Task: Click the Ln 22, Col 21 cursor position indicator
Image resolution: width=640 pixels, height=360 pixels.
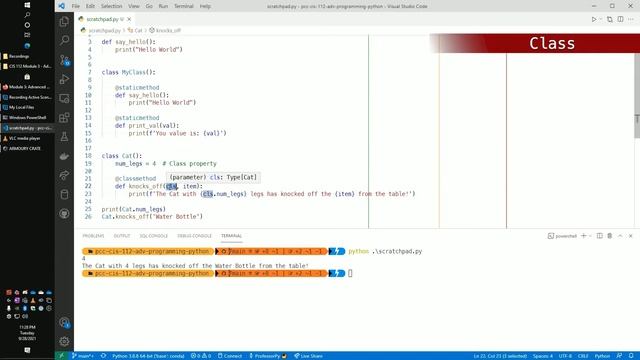Action: point(500,356)
